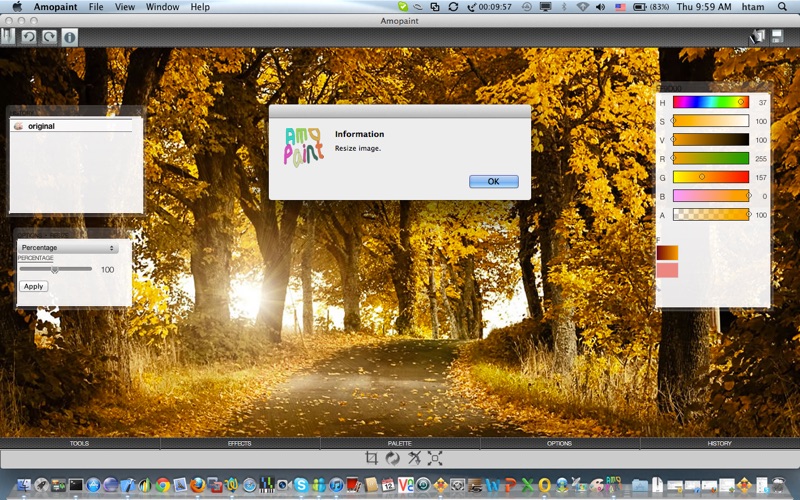Click the Undo arrow in the toolbar
The width and height of the screenshot is (800, 500).
click(x=29, y=37)
